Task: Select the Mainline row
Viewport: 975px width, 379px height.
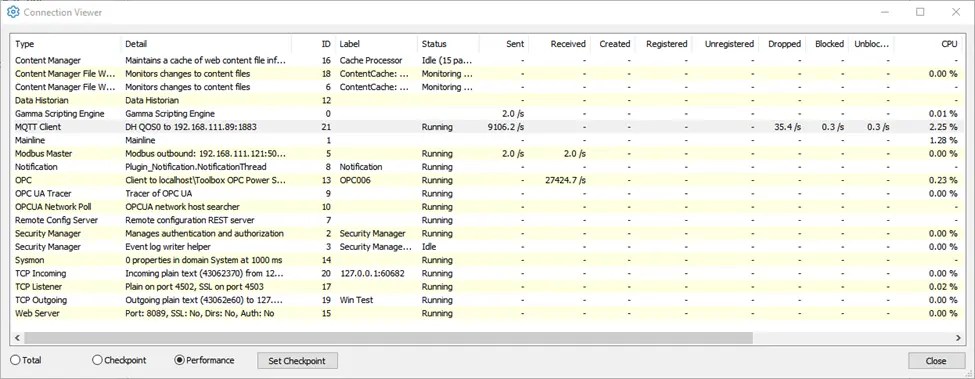Action: pos(488,140)
